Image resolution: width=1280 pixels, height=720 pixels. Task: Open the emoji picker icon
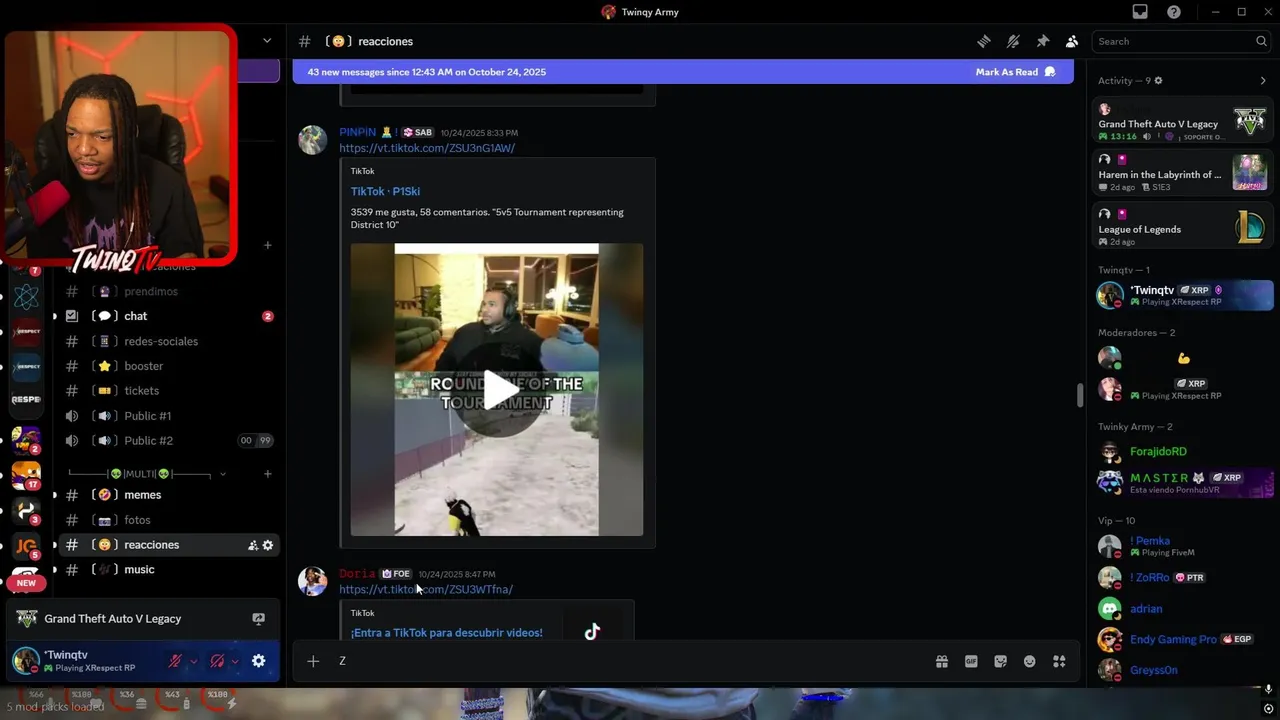1030,661
